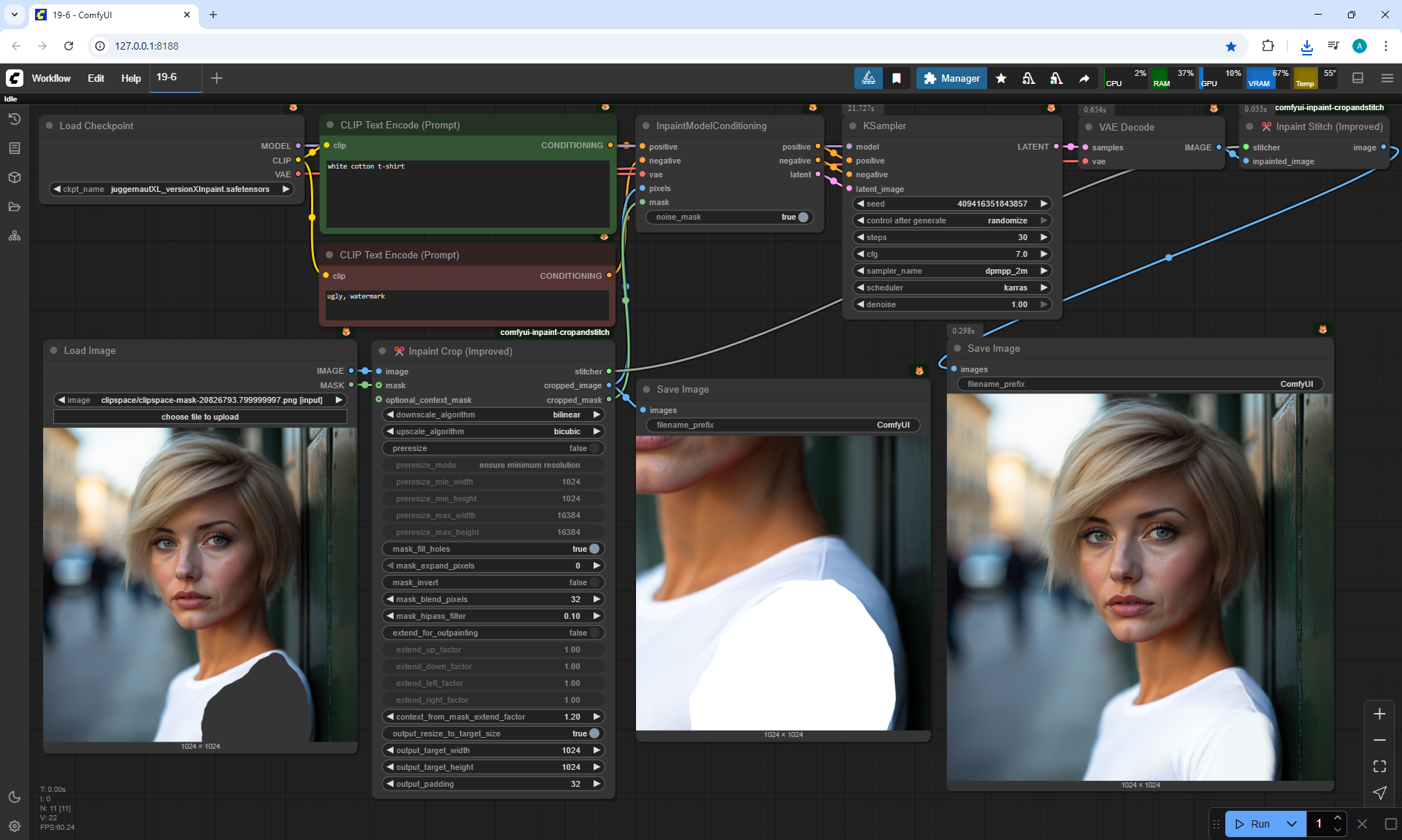The image size is (1402, 840).
Task: Click the Manager button
Action: pyautogui.click(x=951, y=78)
